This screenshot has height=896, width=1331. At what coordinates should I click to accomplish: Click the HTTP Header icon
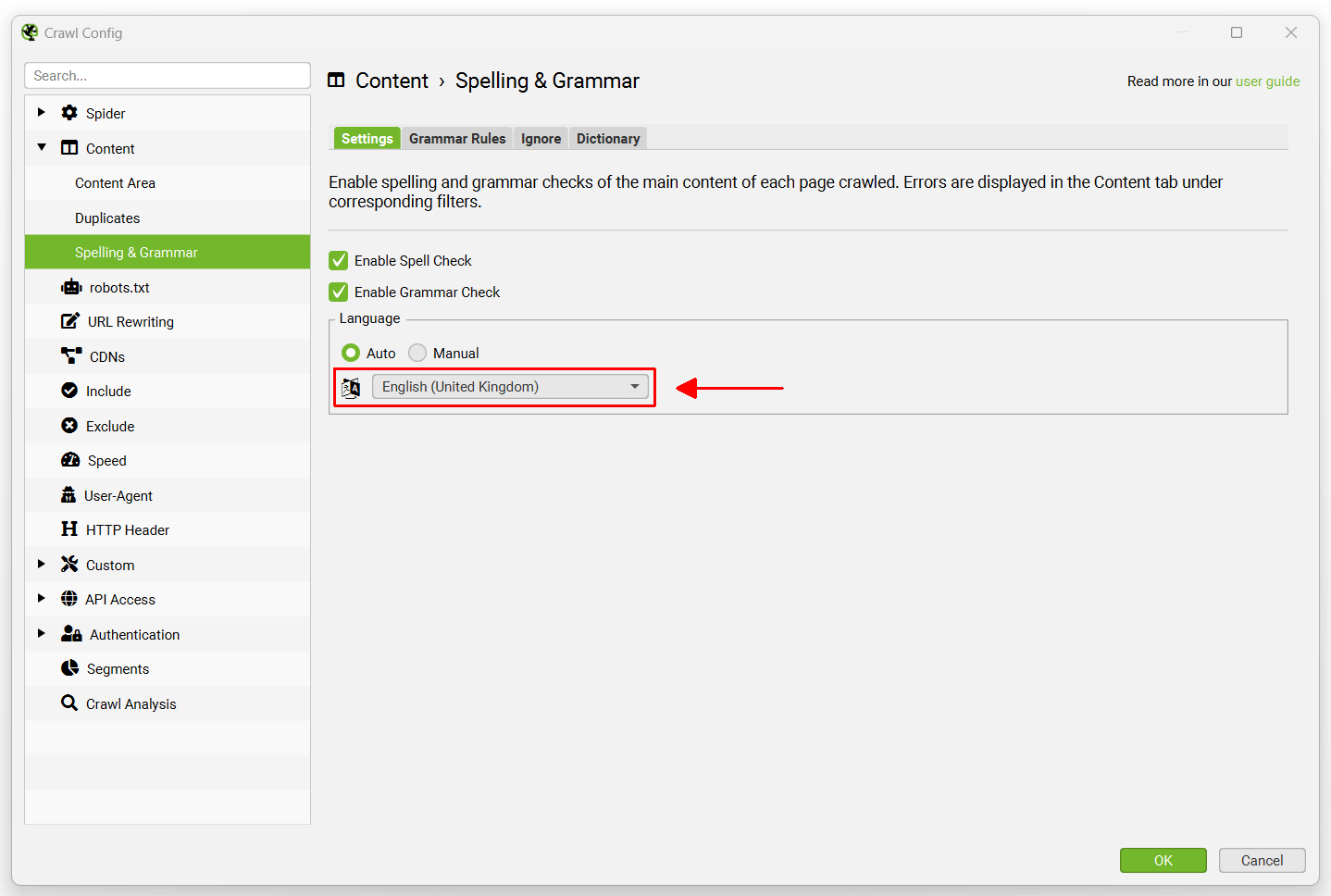tap(71, 529)
